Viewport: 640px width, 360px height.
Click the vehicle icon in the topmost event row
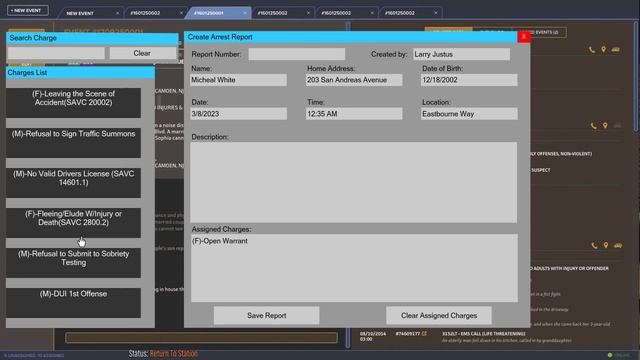[616, 50]
